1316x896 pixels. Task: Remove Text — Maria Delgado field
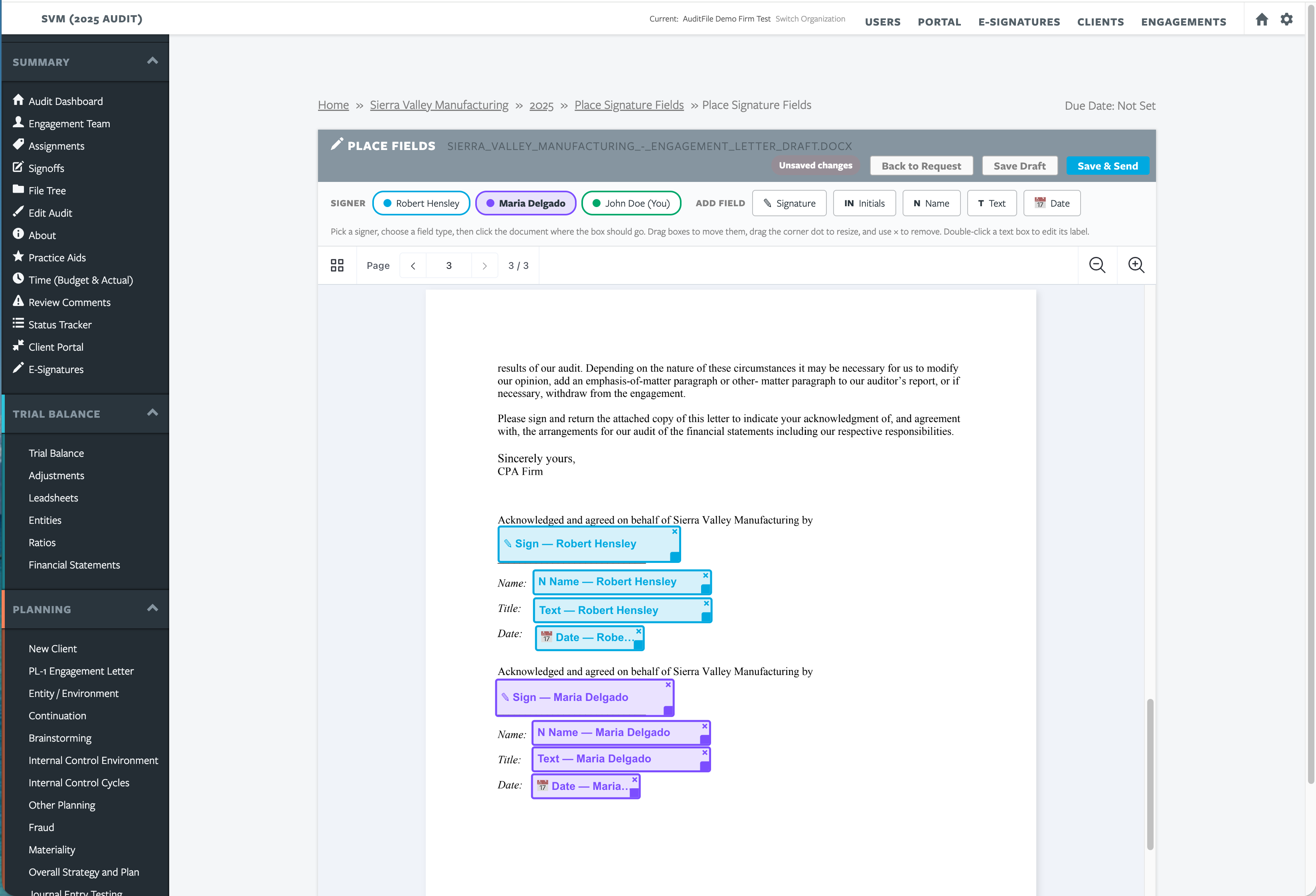(705, 753)
